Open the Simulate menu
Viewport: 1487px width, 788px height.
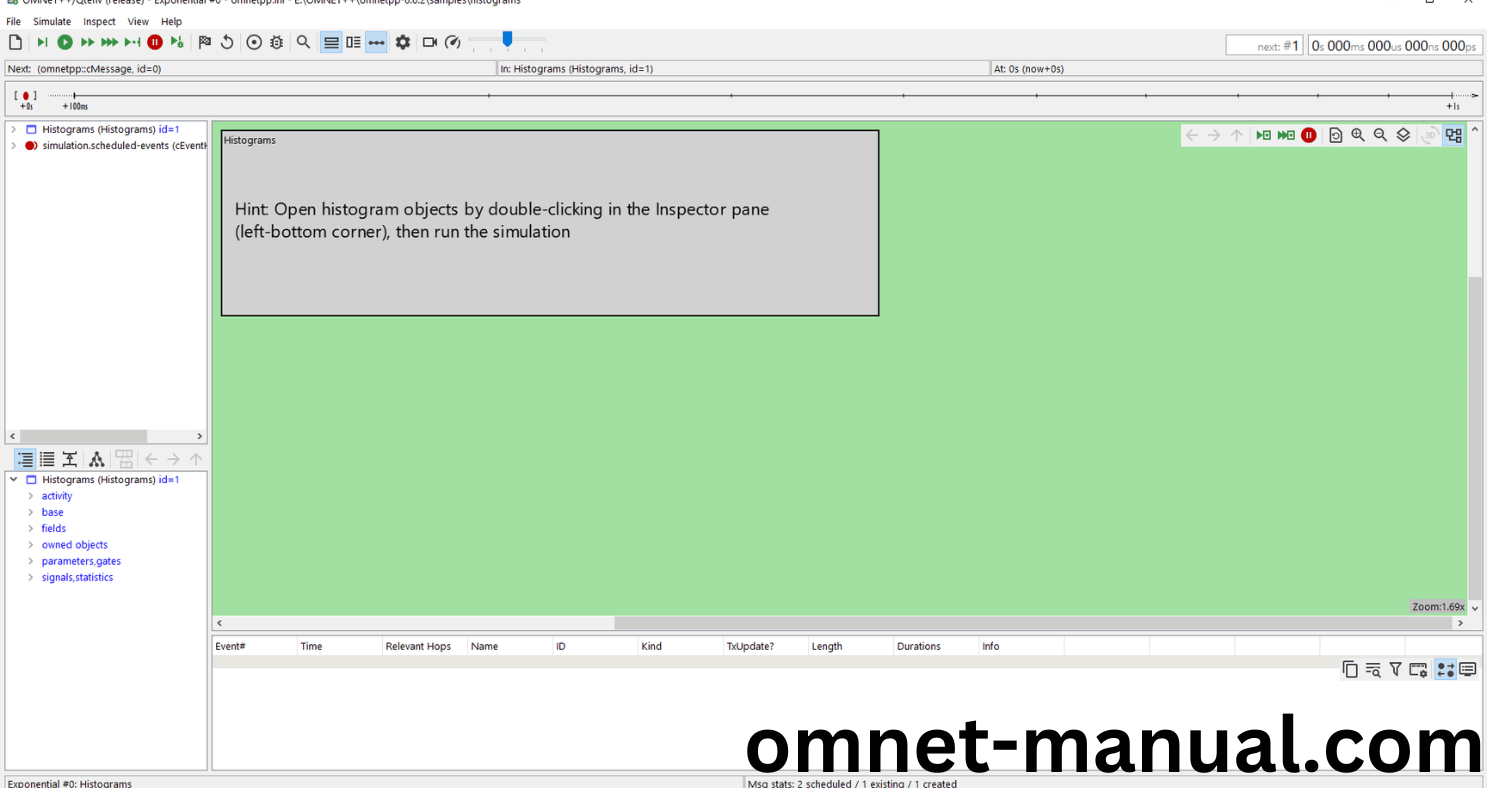coord(52,21)
